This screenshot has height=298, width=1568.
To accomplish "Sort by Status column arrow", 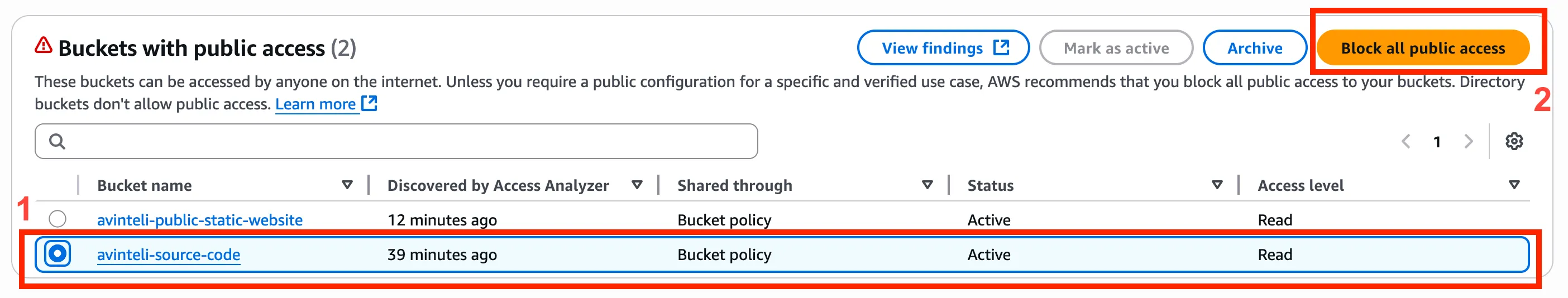I will [x=1217, y=185].
